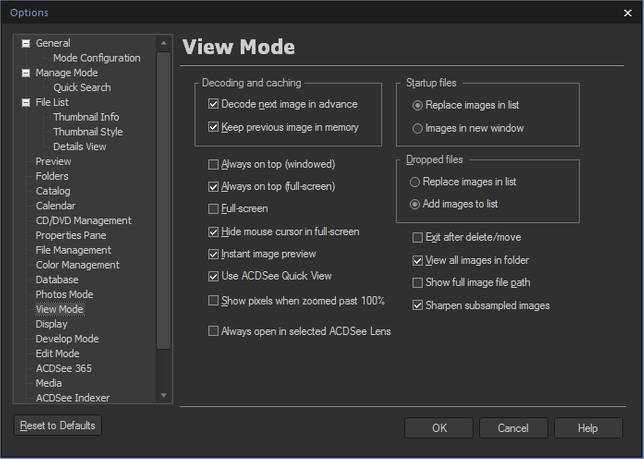Image resolution: width=644 pixels, height=459 pixels.
Task: Uncheck Keep previous image in memory
Action: 213,127
